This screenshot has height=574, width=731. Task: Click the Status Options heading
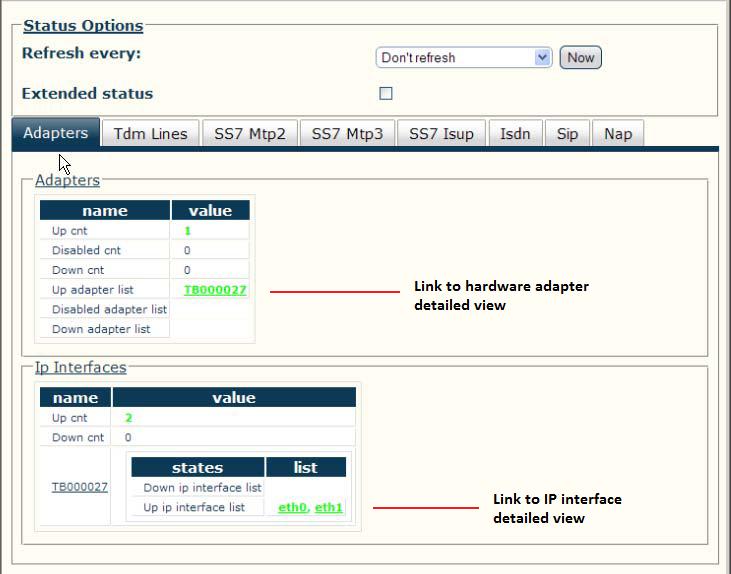point(83,26)
